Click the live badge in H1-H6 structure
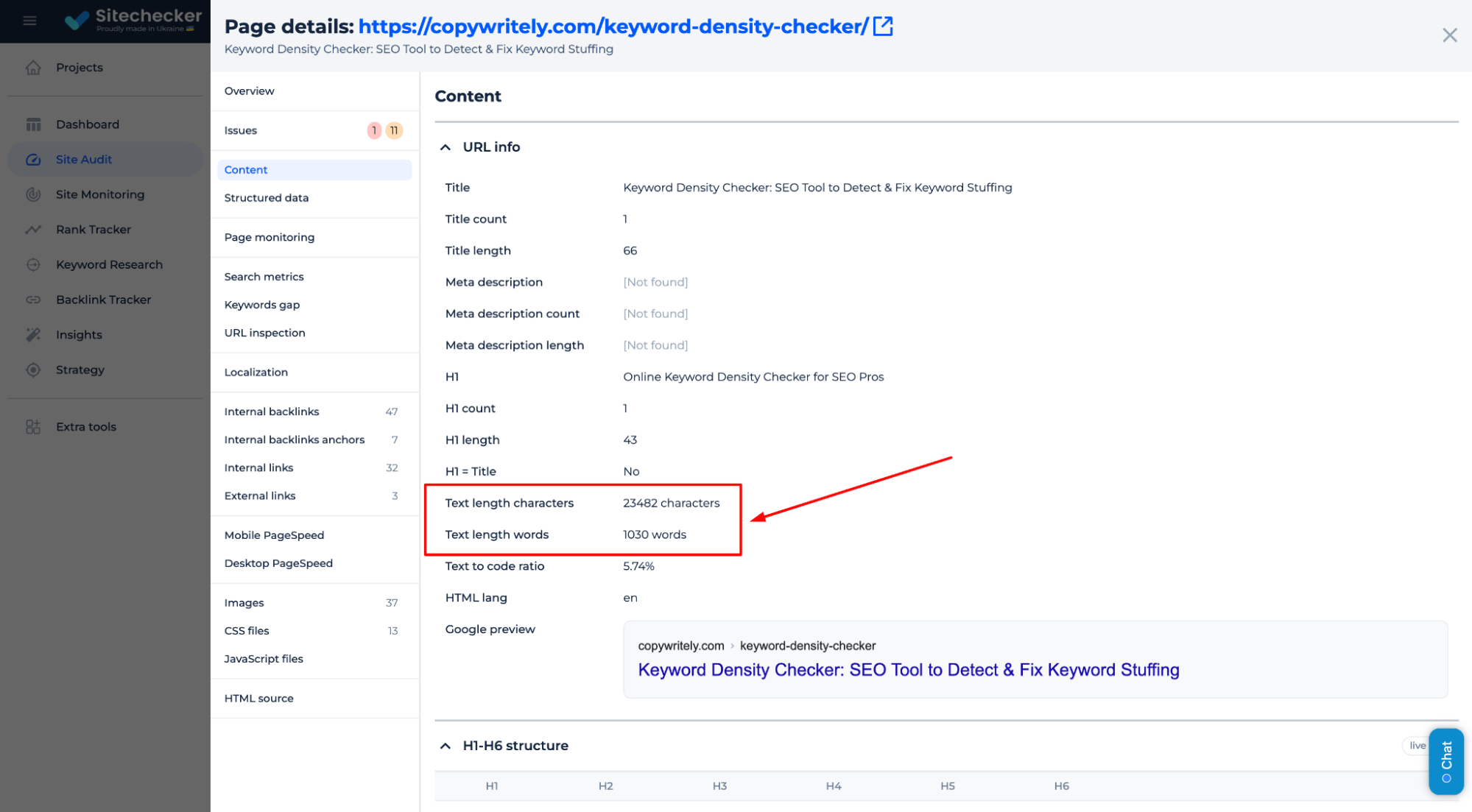The image size is (1472, 812). click(x=1416, y=746)
